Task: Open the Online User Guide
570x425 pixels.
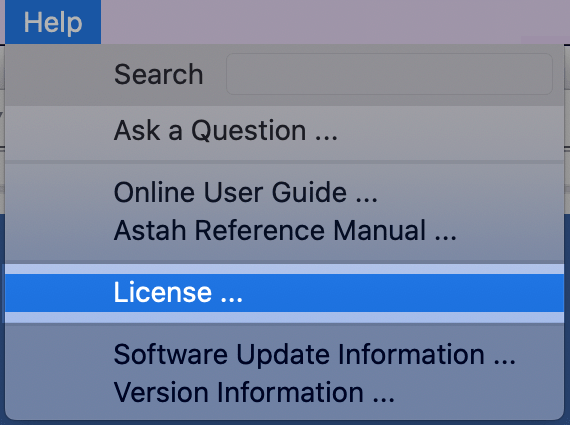Action: point(284,192)
